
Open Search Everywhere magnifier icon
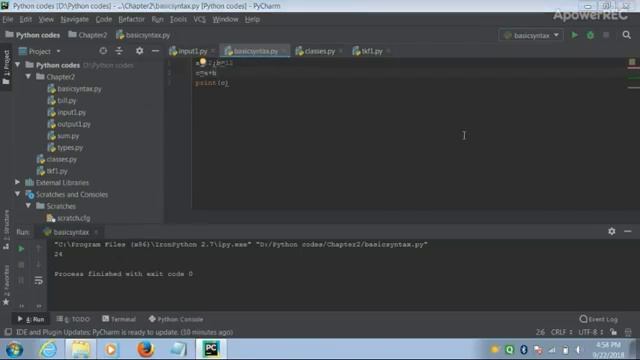627,35
